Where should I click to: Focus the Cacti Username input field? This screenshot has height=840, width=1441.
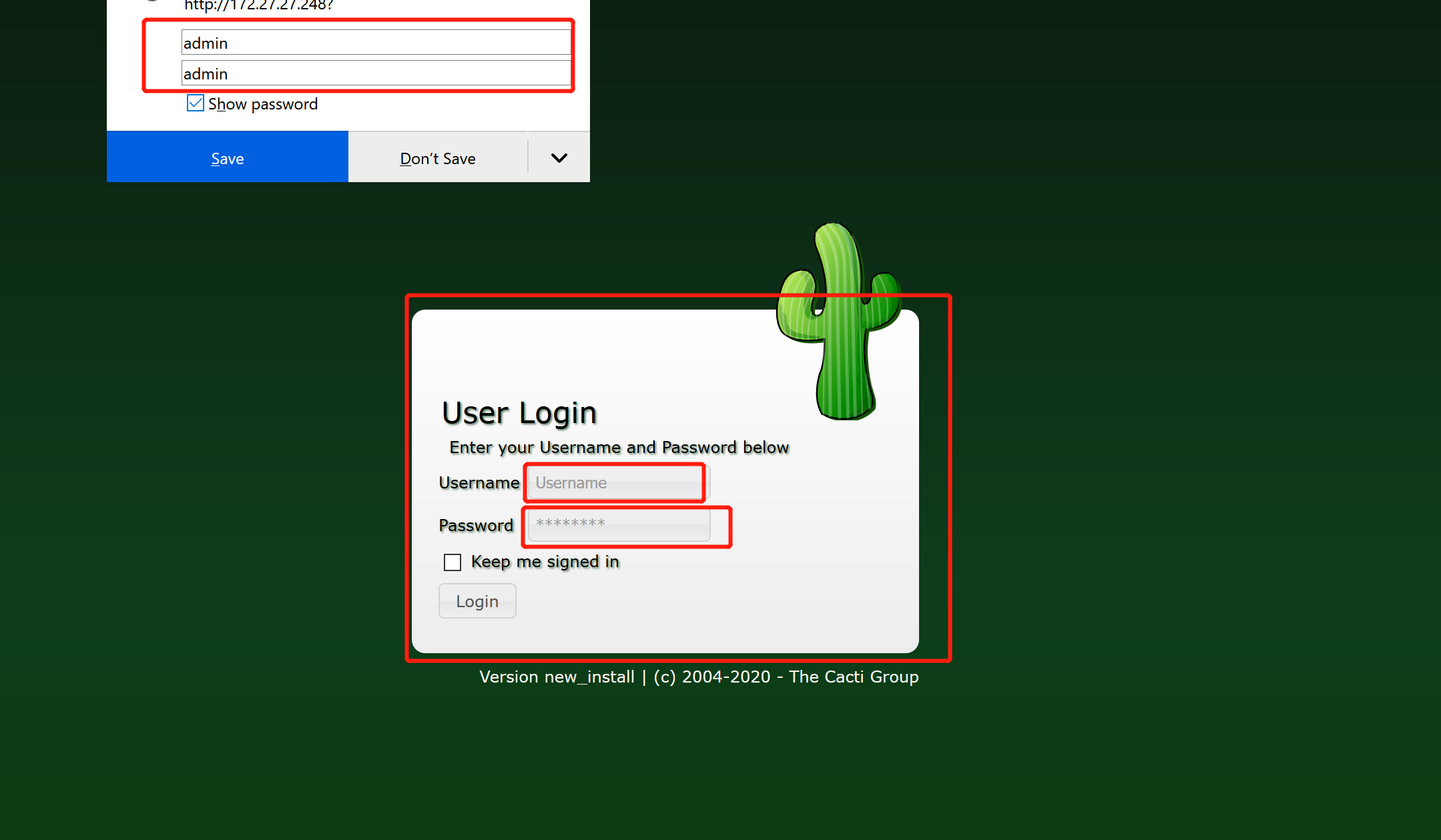pos(619,482)
